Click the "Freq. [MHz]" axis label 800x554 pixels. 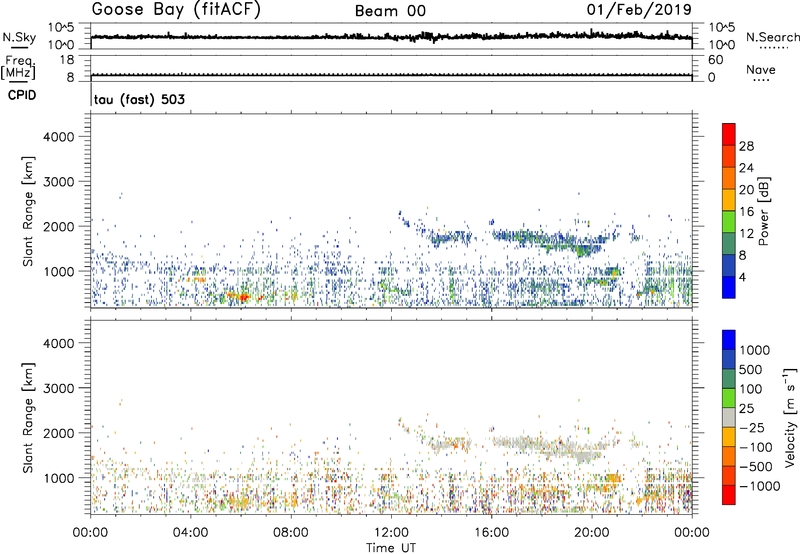tap(18, 67)
